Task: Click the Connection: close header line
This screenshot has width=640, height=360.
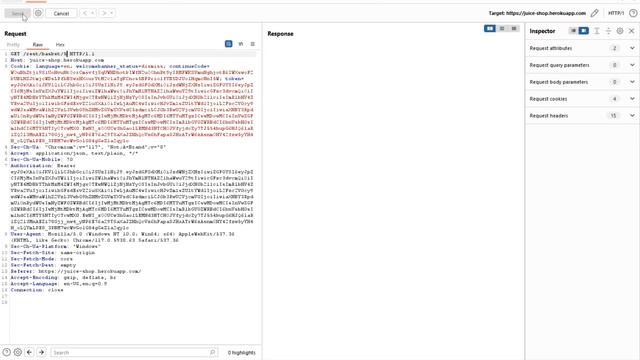Action: (x=37, y=290)
